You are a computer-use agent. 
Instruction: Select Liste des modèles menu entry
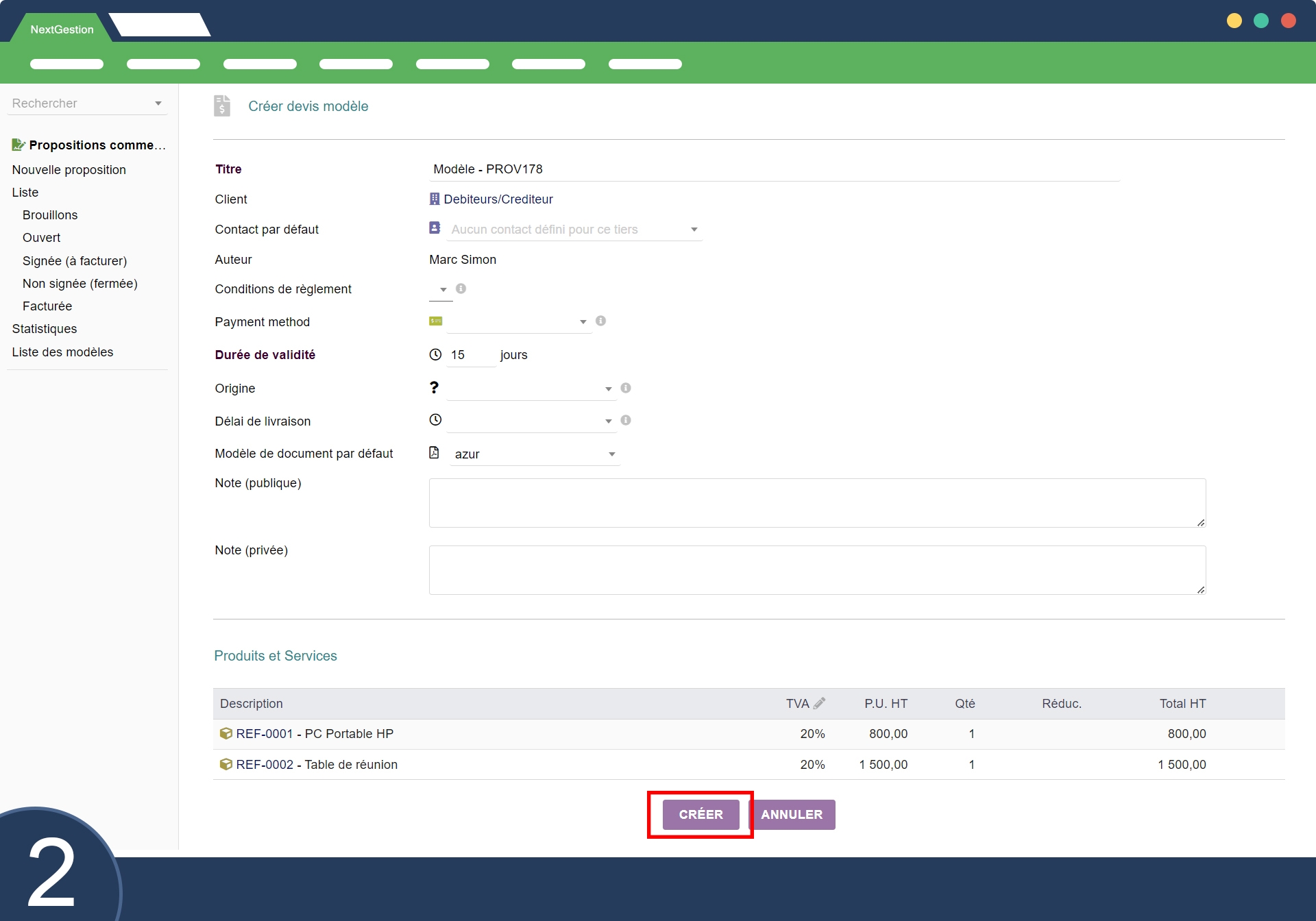(62, 352)
